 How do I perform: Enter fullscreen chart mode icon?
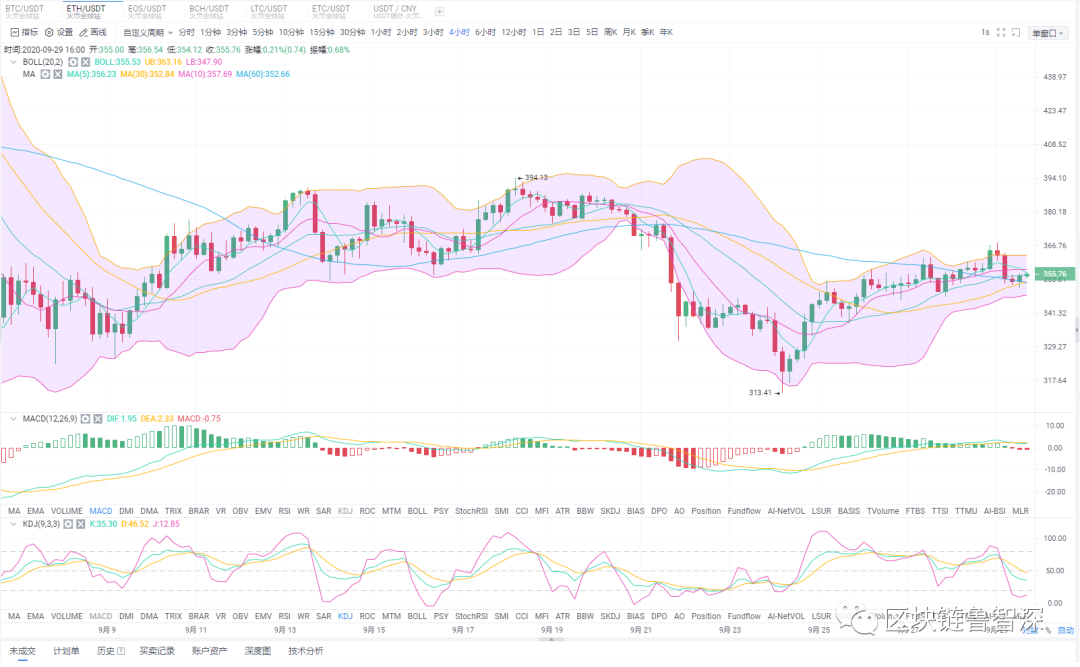coord(1001,32)
